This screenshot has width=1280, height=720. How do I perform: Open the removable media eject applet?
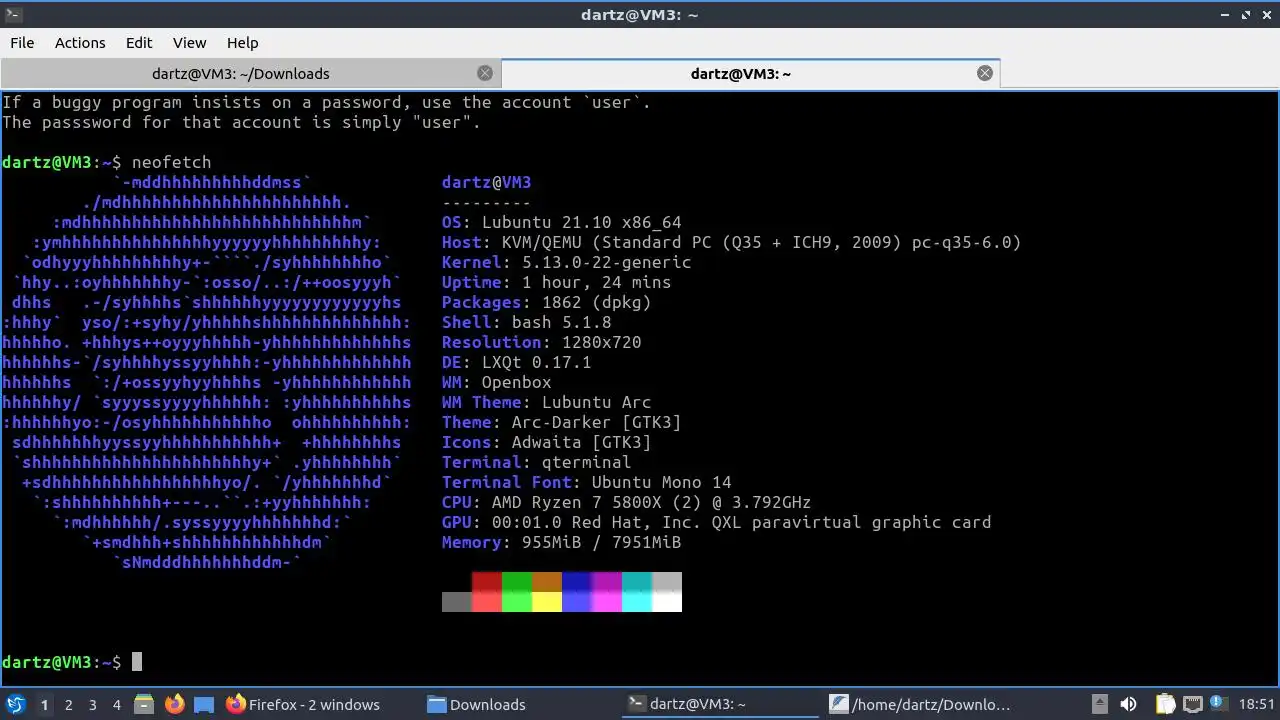click(x=1099, y=704)
